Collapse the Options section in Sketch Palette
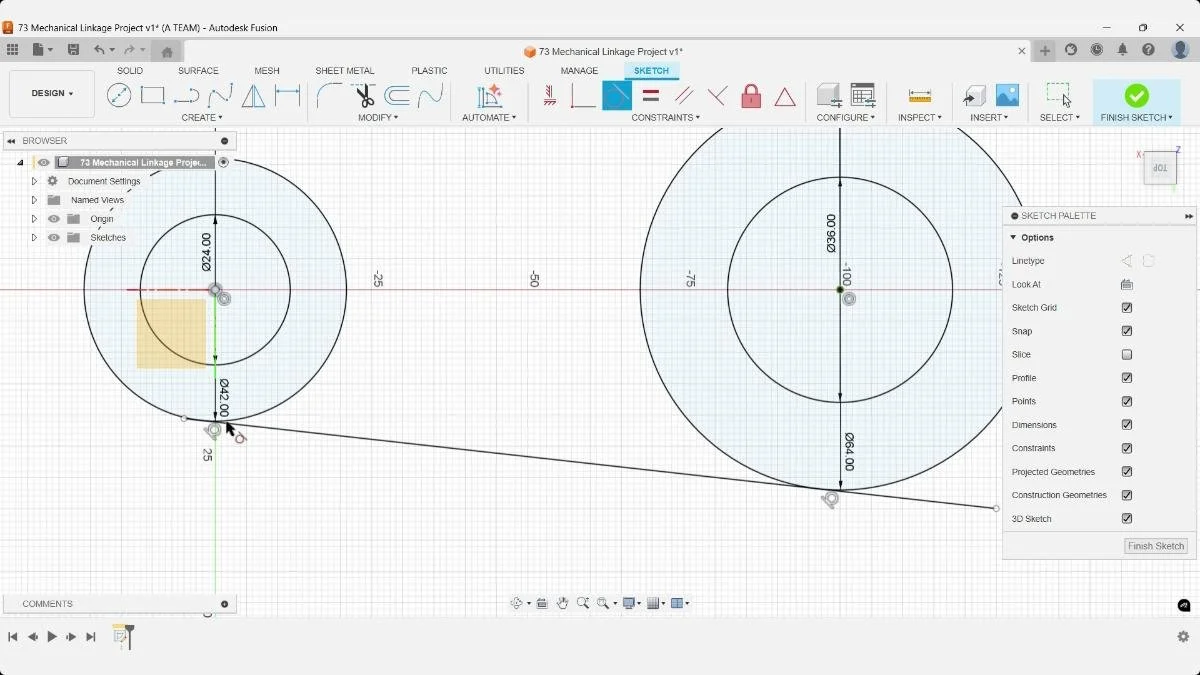The width and height of the screenshot is (1200, 675). [1013, 238]
